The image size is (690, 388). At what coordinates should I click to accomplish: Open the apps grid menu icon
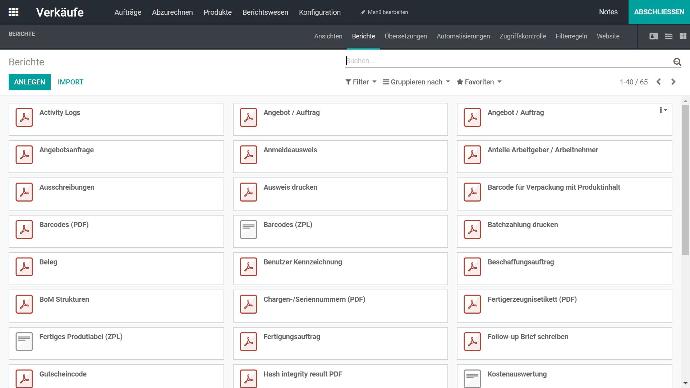(x=14, y=12)
